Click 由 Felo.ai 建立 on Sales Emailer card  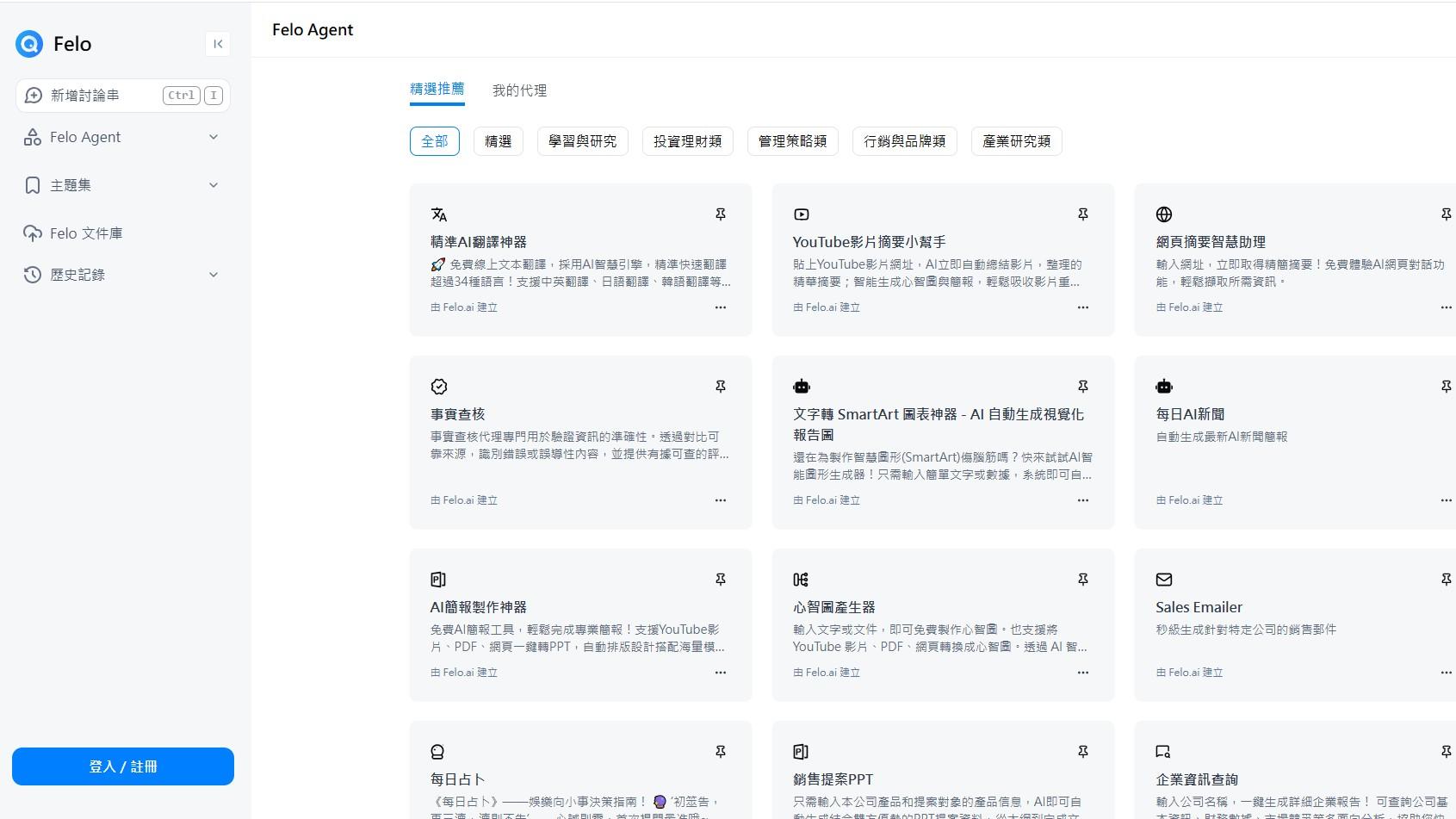tap(1189, 673)
